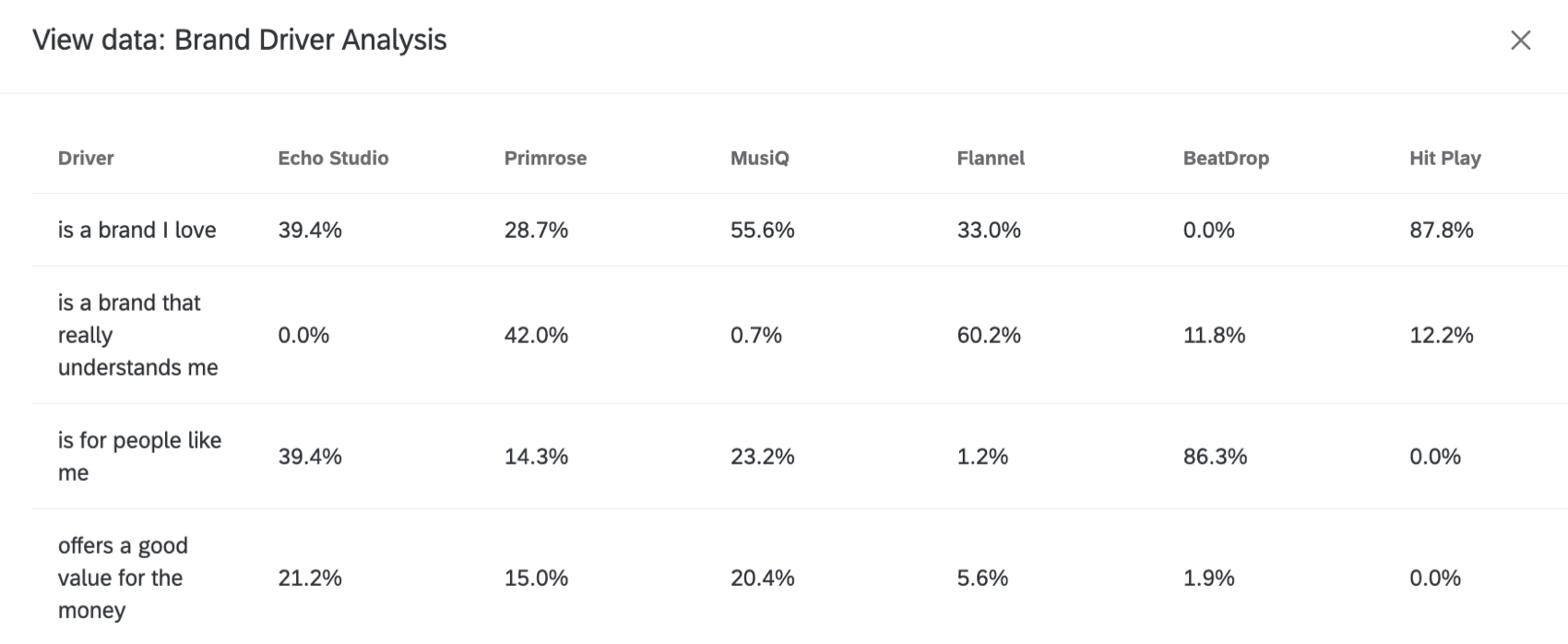Click the Driver column header
This screenshot has height=644, width=1568.
[86, 158]
